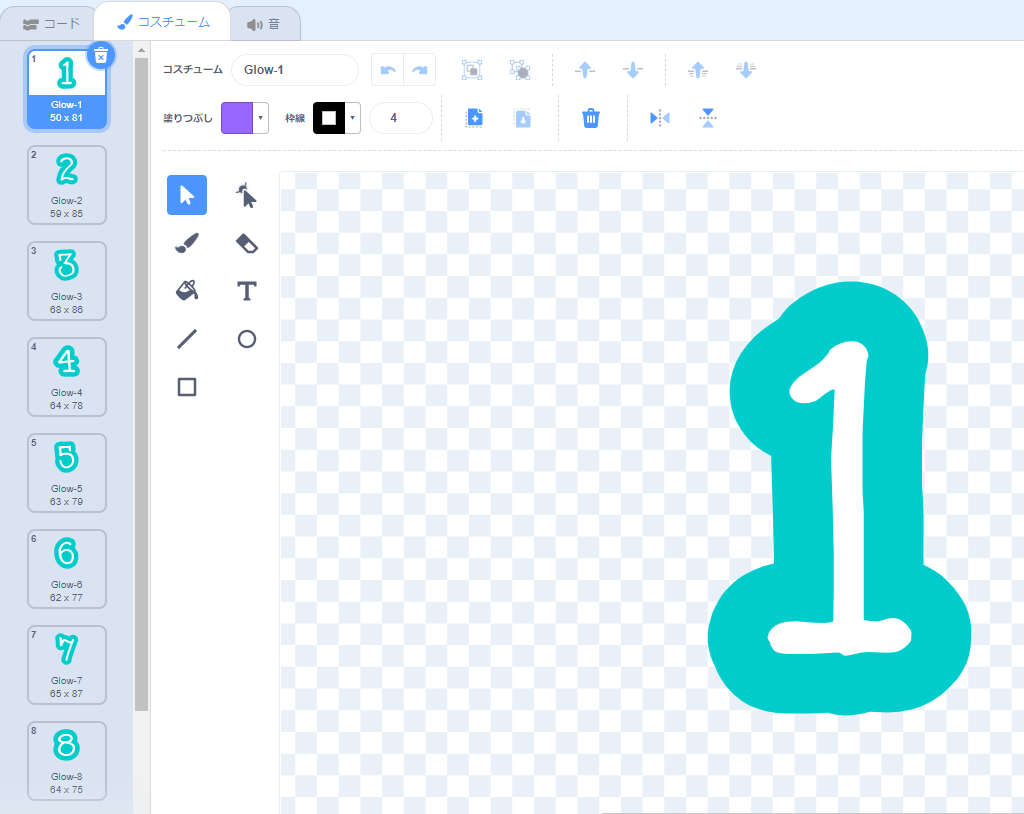Open the outline color dropdown arrow
This screenshot has height=814, width=1024.
(x=353, y=118)
